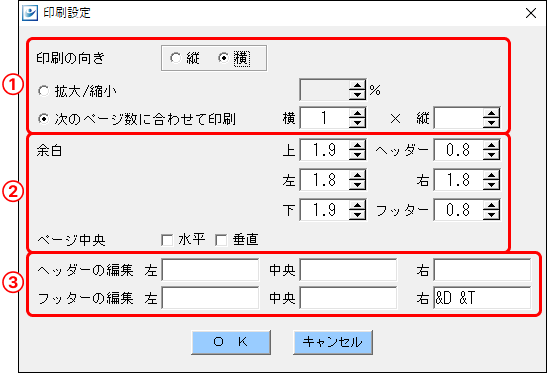The image size is (547, 373).
Task: Increase the 左 margin value
Action: 357,176
